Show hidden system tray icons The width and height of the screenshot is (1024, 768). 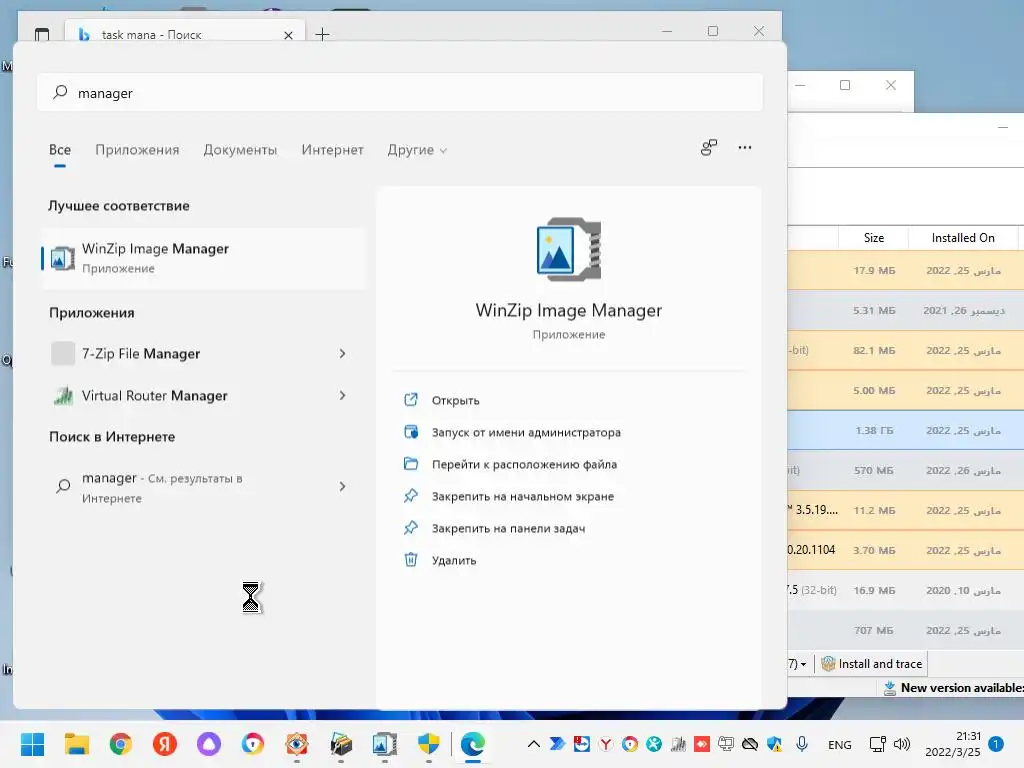[534, 744]
